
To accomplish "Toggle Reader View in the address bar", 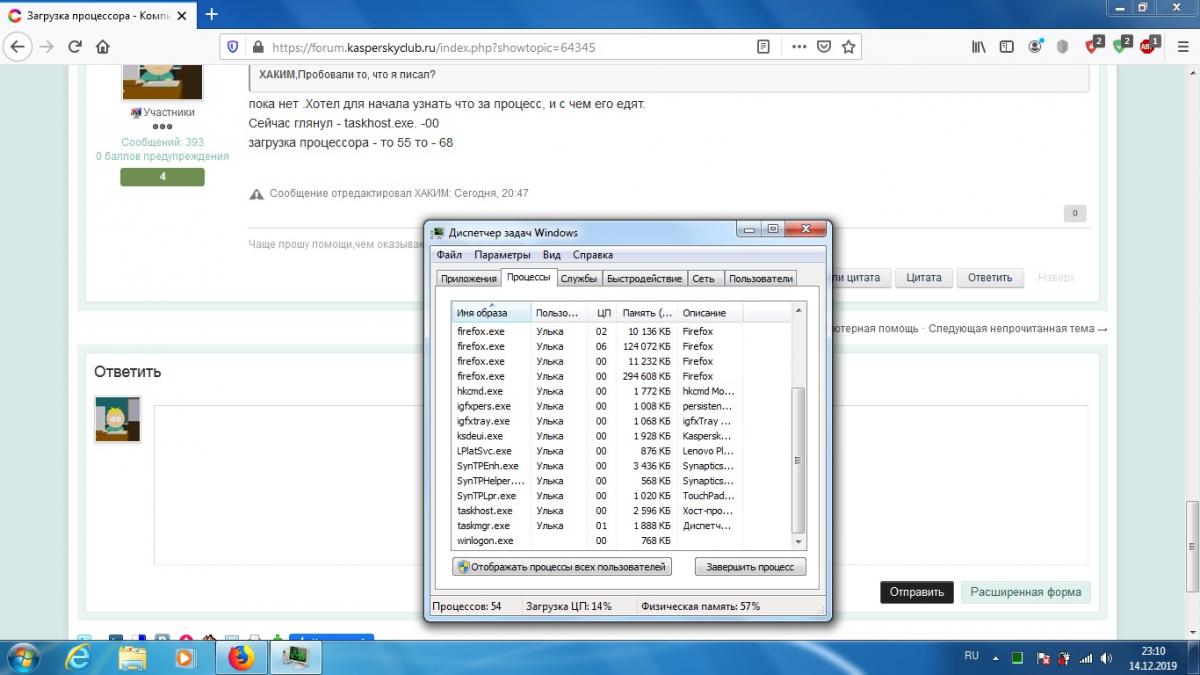I will [764, 47].
